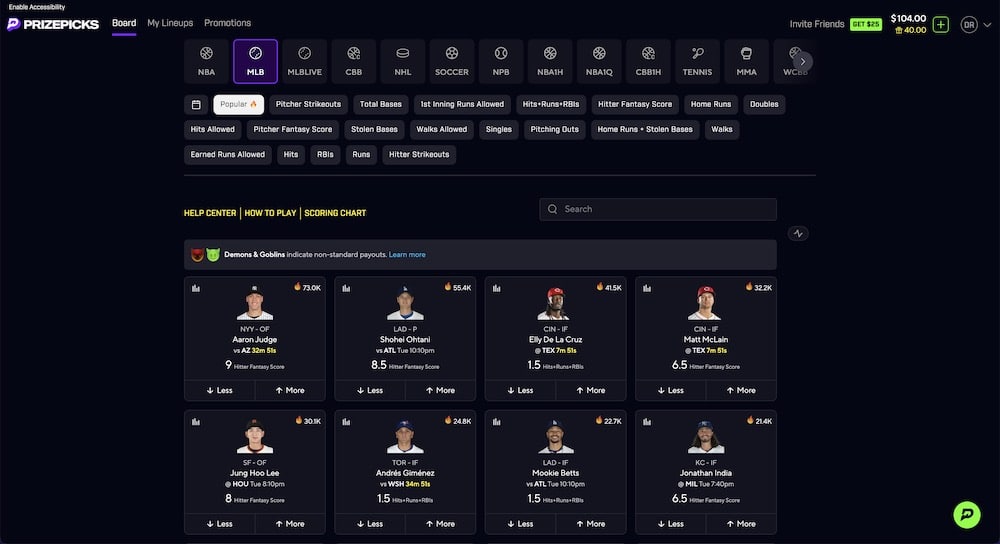Viewport: 1000px width, 544px height.
Task: Select the TENNIS league icon
Action: 697,61
